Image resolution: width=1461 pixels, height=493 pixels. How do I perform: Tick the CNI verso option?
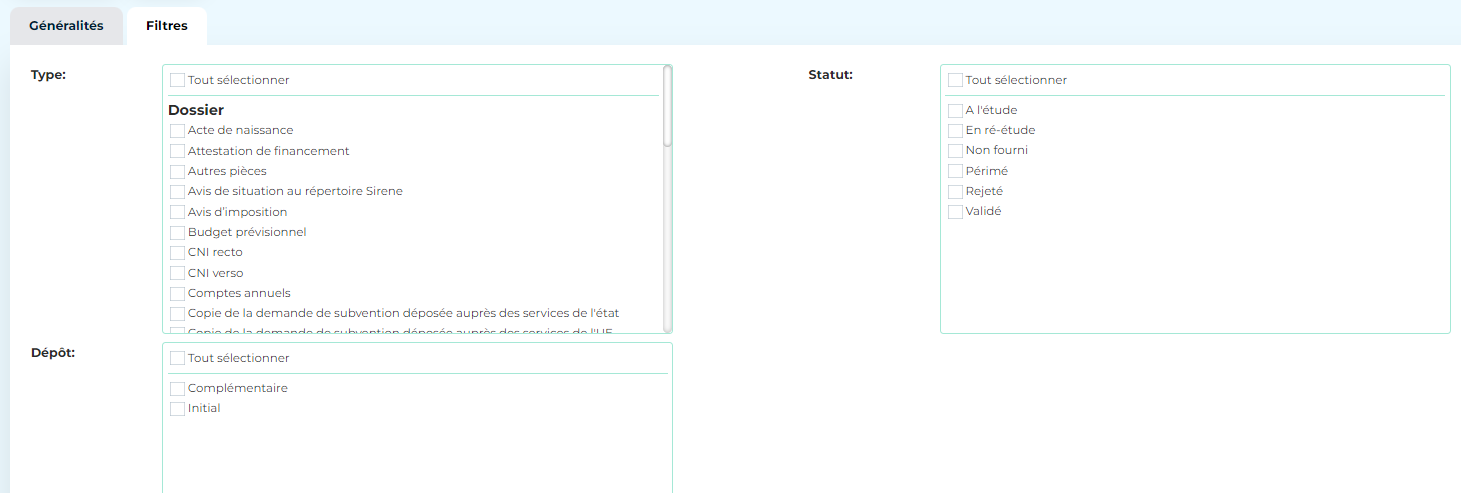point(178,273)
